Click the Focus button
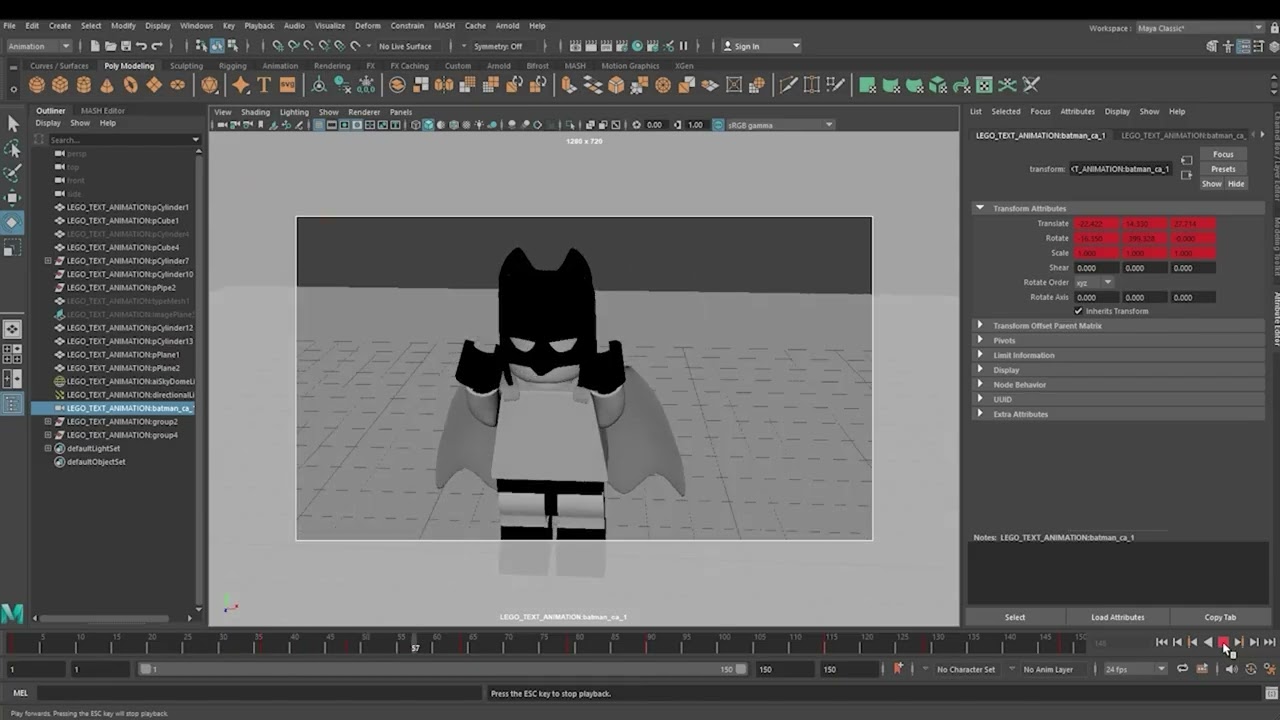The height and width of the screenshot is (720, 1280). tap(1223, 154)
